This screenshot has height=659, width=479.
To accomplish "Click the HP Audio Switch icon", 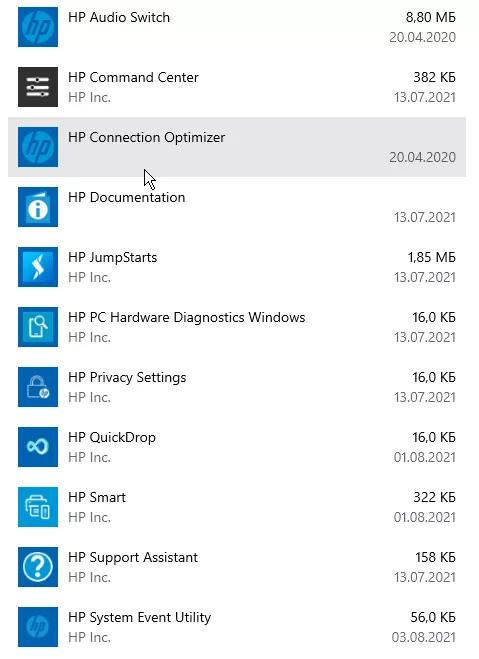I will (x=38, y=27).
